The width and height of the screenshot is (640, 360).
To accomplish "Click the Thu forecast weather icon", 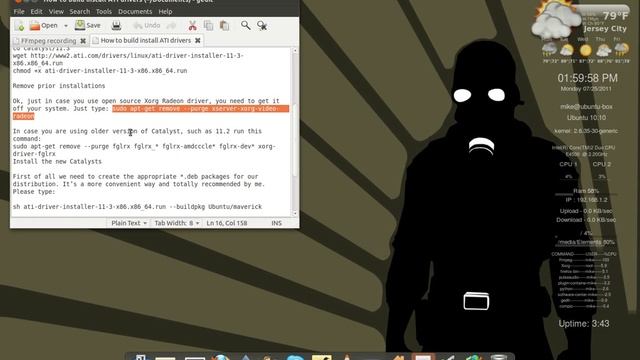I will (603, 50).
